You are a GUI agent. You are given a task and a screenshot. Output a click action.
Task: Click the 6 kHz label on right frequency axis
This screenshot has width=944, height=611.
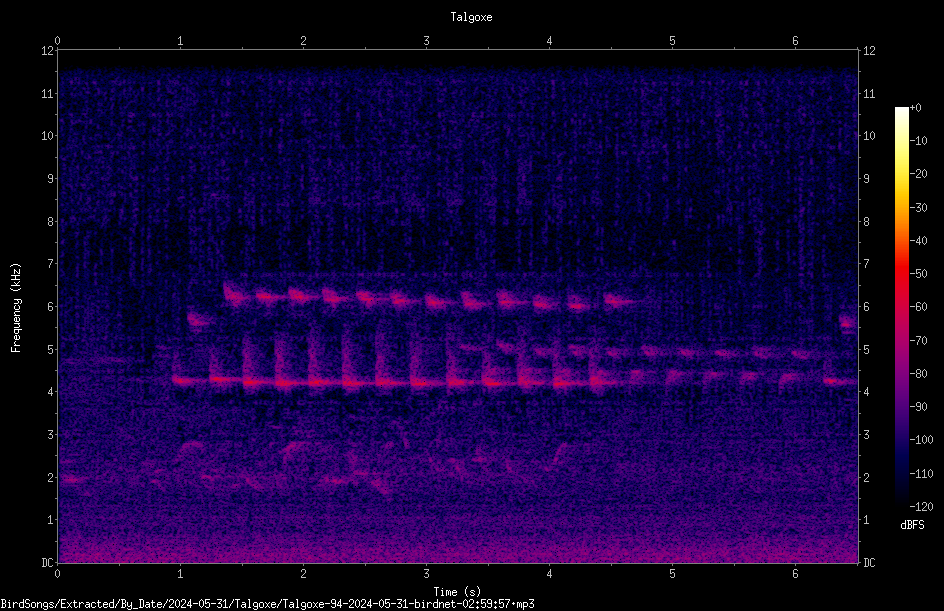866,306
